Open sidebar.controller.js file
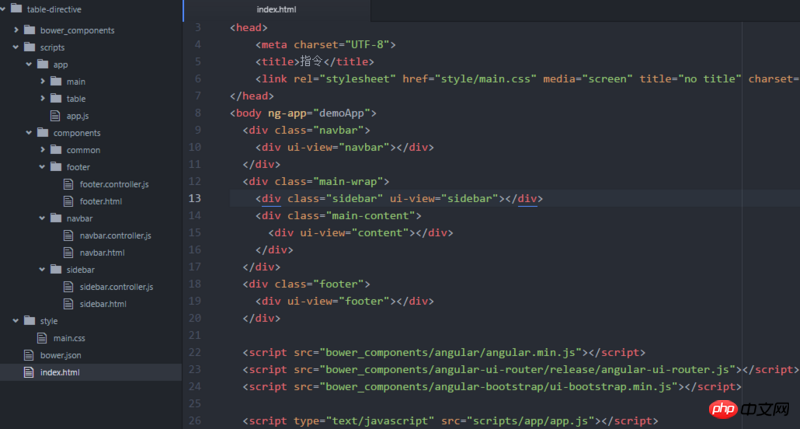800x429 pixels. pos(116,287)
